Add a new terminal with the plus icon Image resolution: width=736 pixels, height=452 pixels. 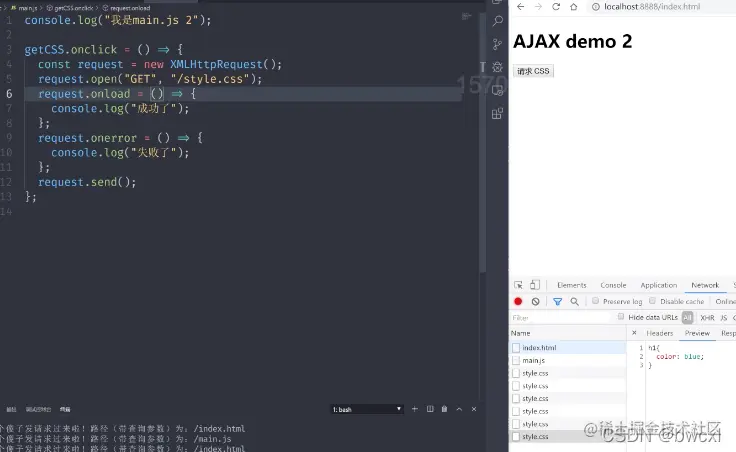(x=414, y=409)
